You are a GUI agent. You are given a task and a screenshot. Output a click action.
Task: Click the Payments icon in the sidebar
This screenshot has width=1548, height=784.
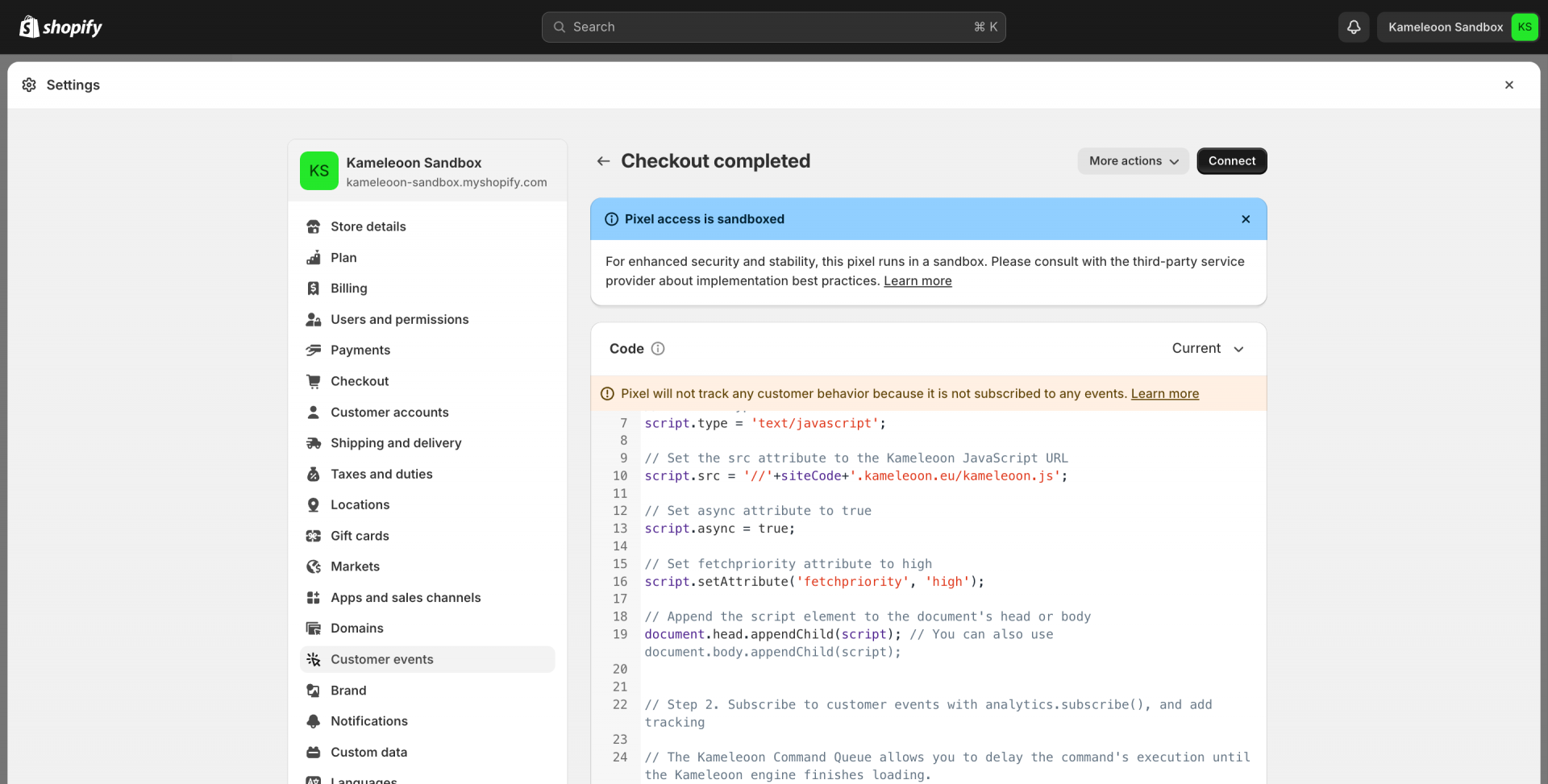coord(314,351)
